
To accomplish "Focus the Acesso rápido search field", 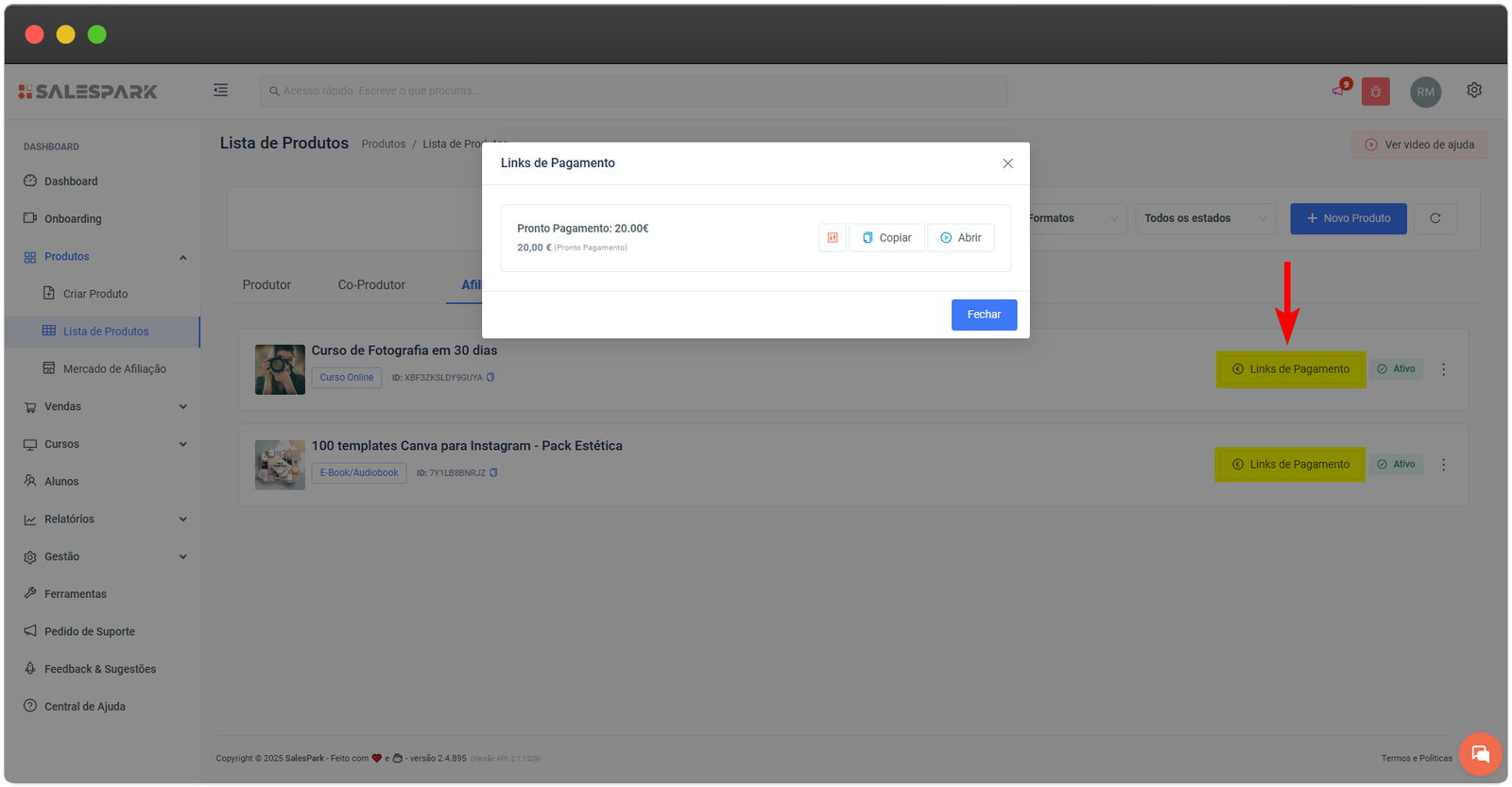I will pos(633,91).
